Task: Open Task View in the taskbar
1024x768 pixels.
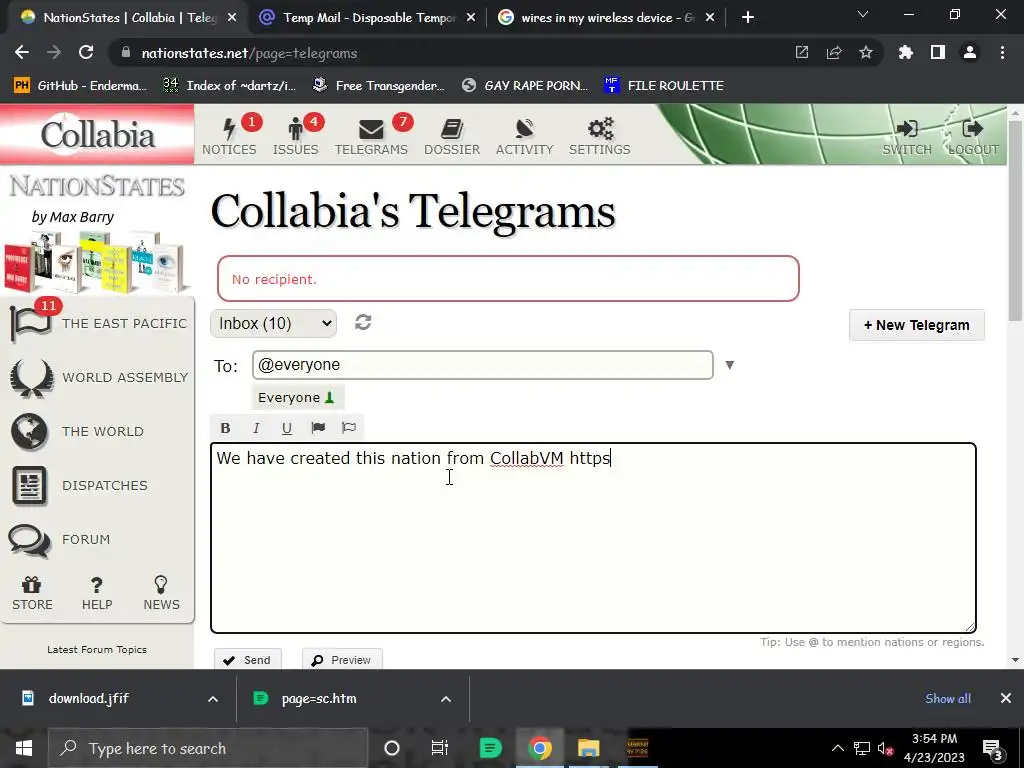Action: [x=440, y=748]
